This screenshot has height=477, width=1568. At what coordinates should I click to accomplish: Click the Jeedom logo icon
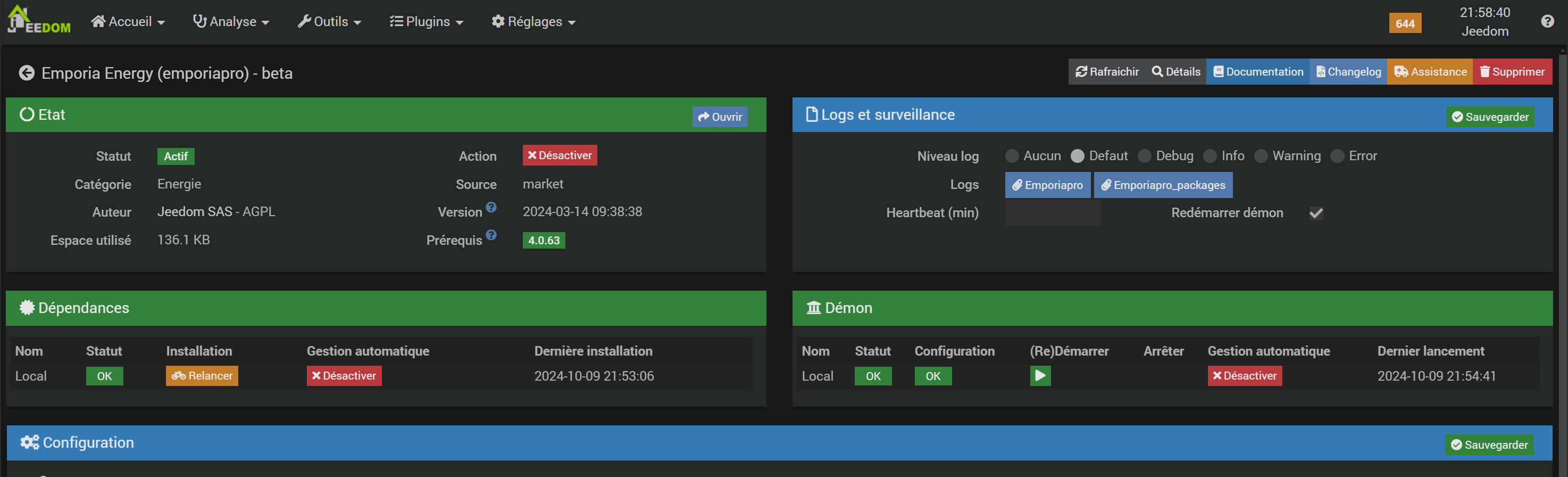pyautogui.click(x=39, y=20)
